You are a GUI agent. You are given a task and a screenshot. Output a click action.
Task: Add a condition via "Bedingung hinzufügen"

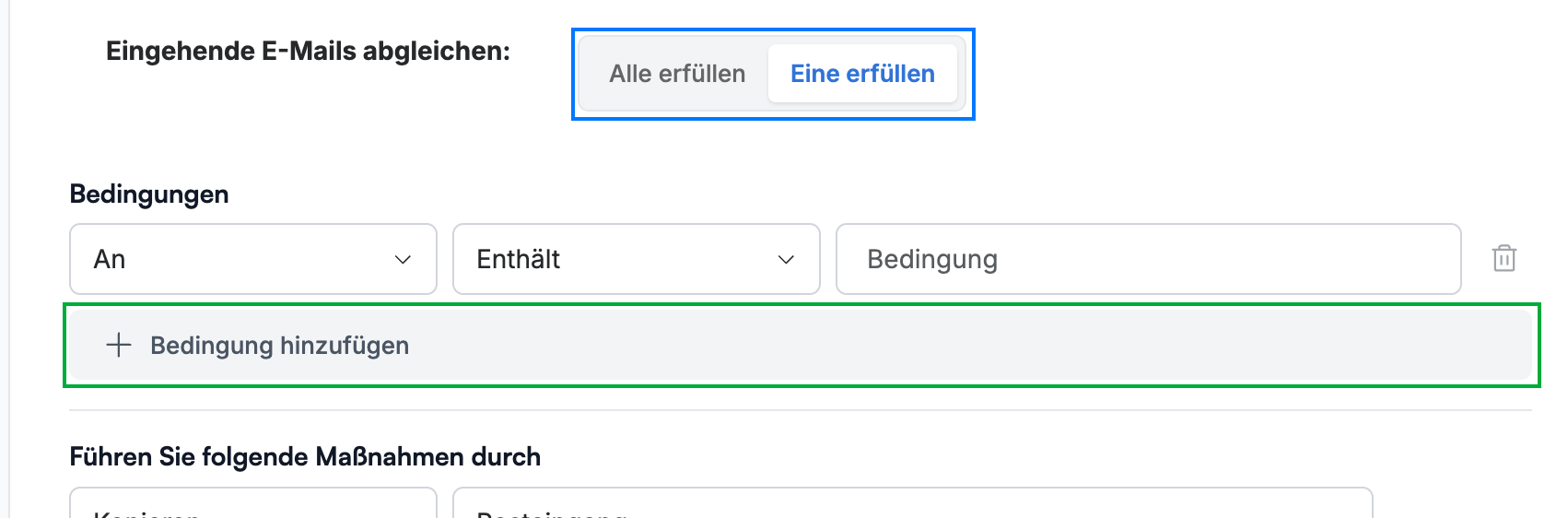(801, 346)
